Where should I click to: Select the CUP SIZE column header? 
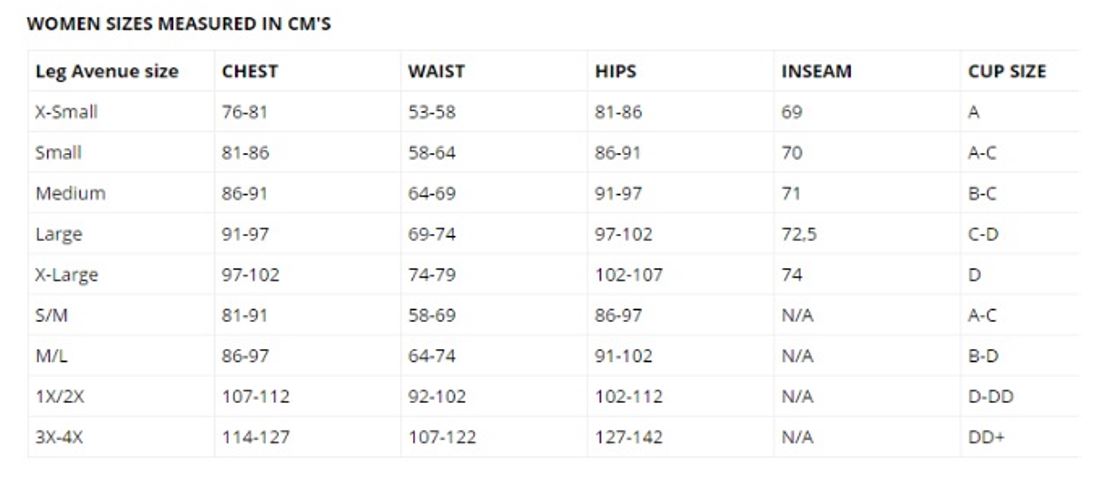click(1007, 72)
